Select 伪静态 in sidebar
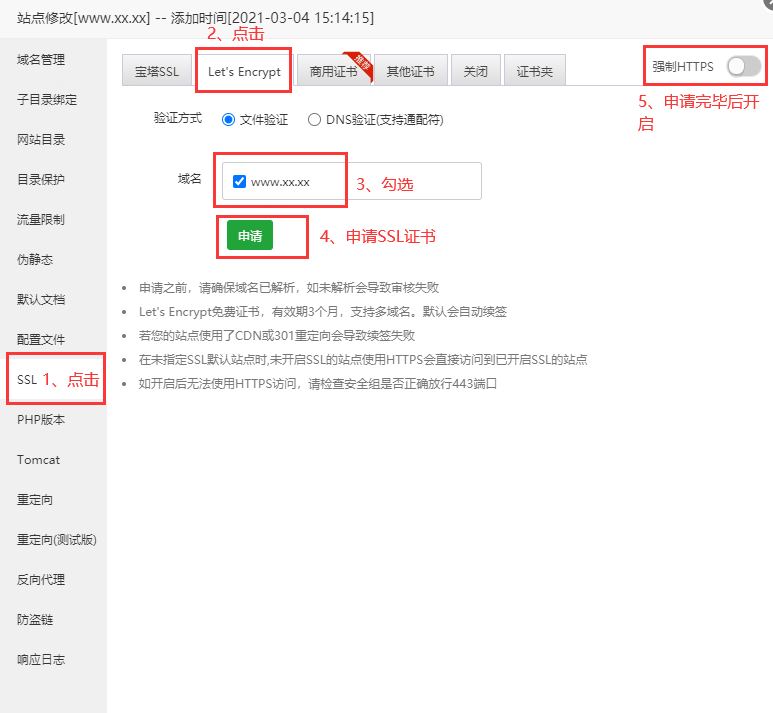Viewport: 773px width, 713px height. click(x=35, y=260)
